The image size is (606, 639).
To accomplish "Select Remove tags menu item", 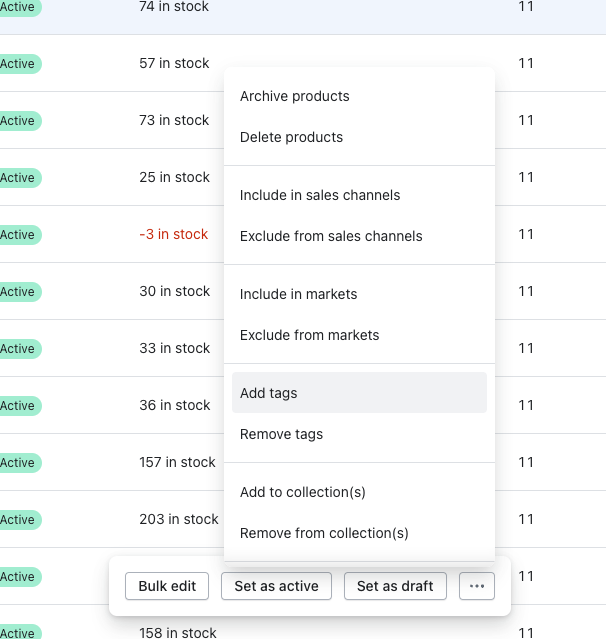I will pos(281,434).
